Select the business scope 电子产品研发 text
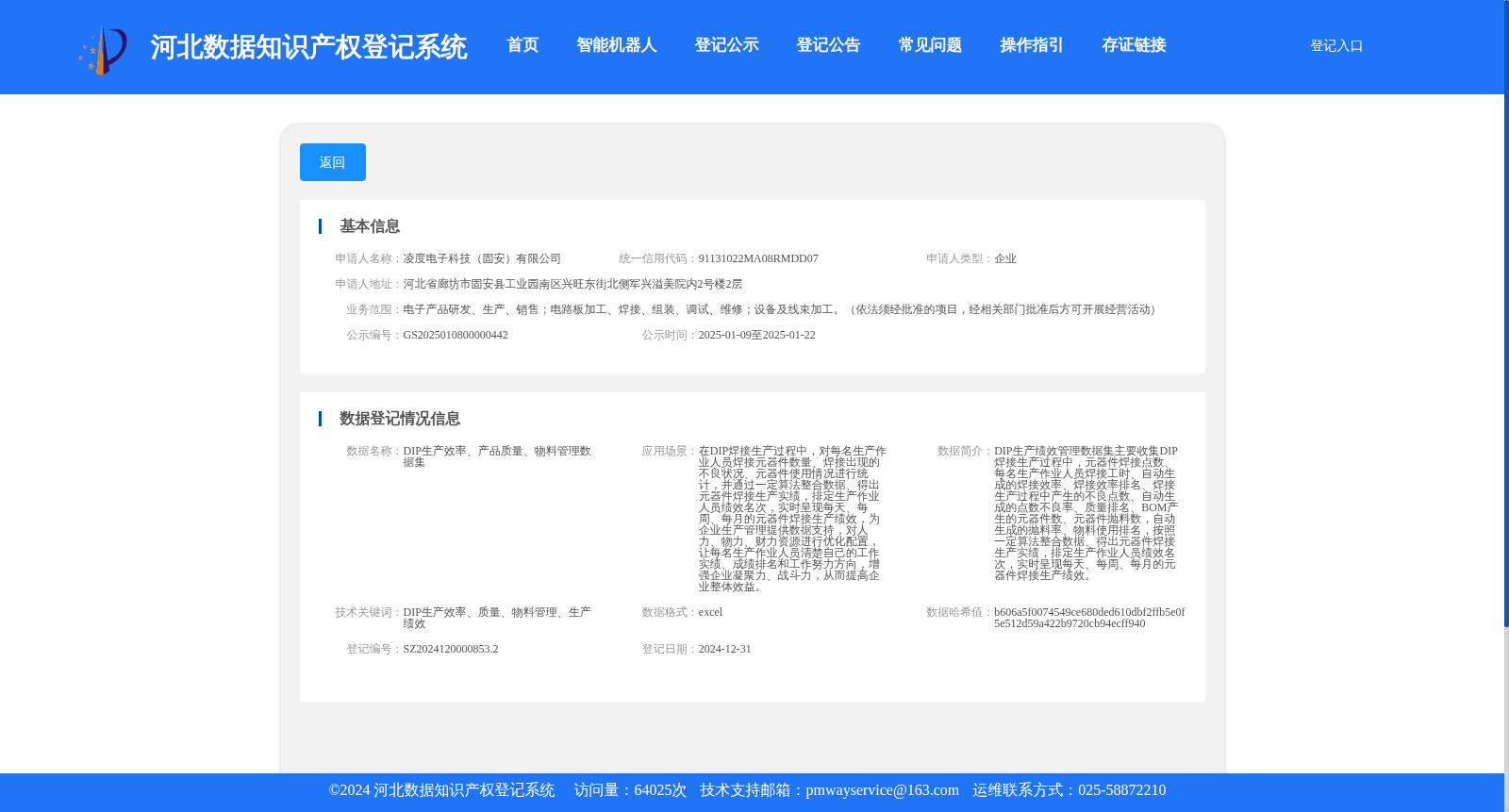 [781, 309]
